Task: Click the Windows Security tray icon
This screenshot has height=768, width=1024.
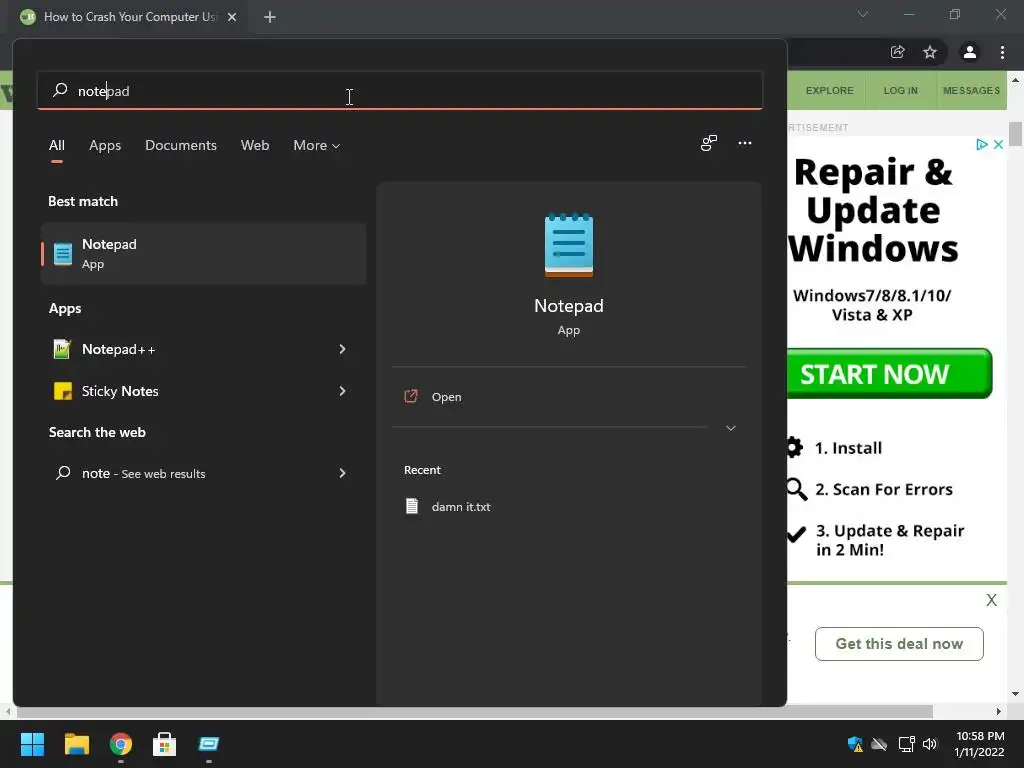Action: [855, 744]
